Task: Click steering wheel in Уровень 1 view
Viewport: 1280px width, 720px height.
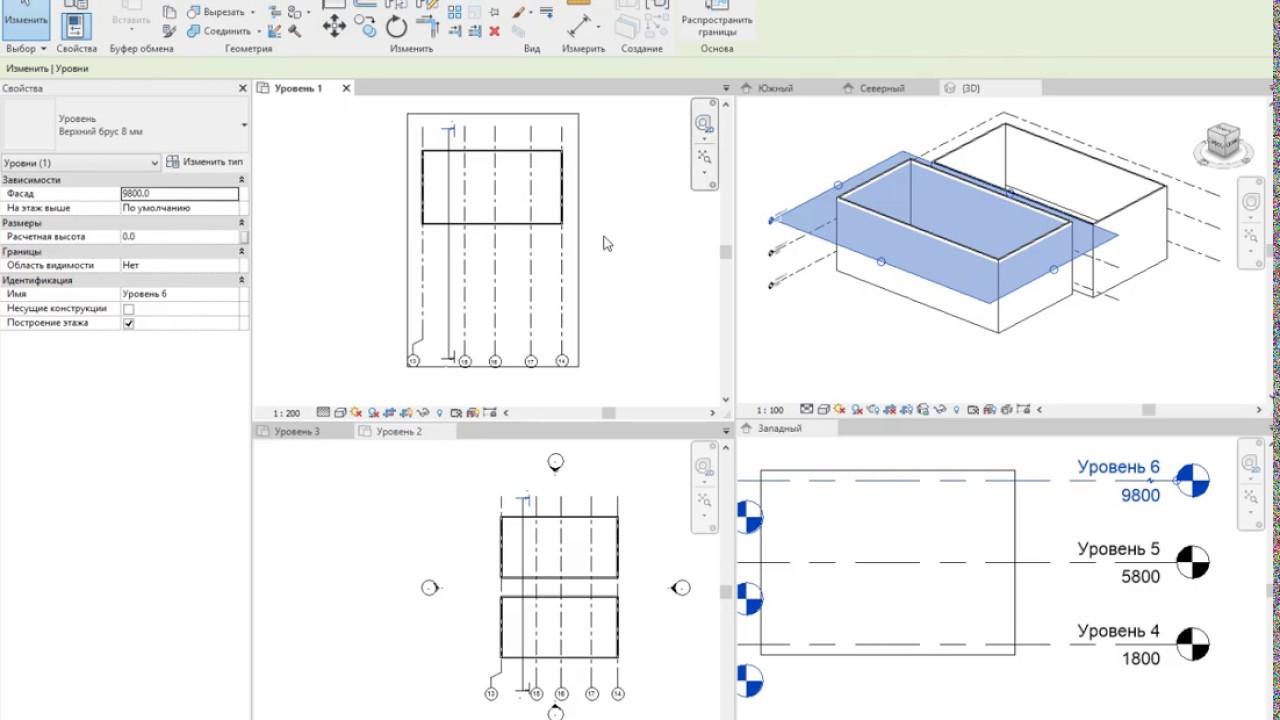Action: pos(704,124)
